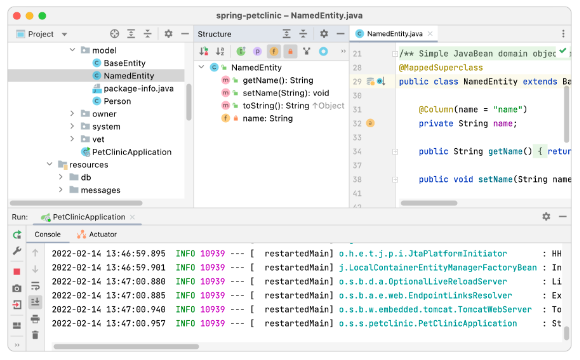Toggle Soft-Wrap in console
Screen dimensions: 580x360
[35, 286]
